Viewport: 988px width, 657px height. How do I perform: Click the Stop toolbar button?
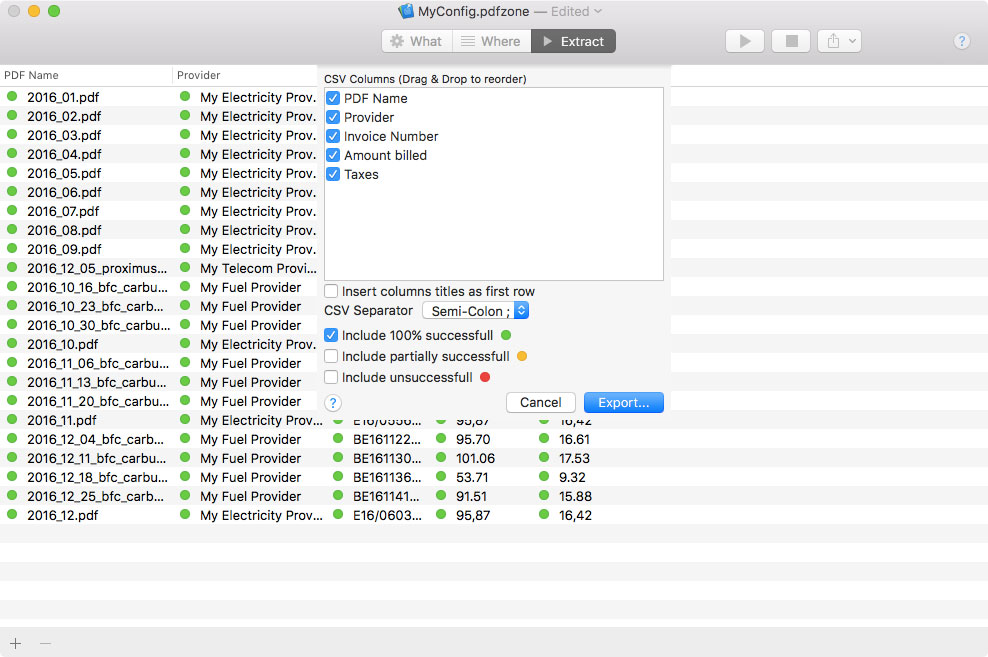[791, 41]
